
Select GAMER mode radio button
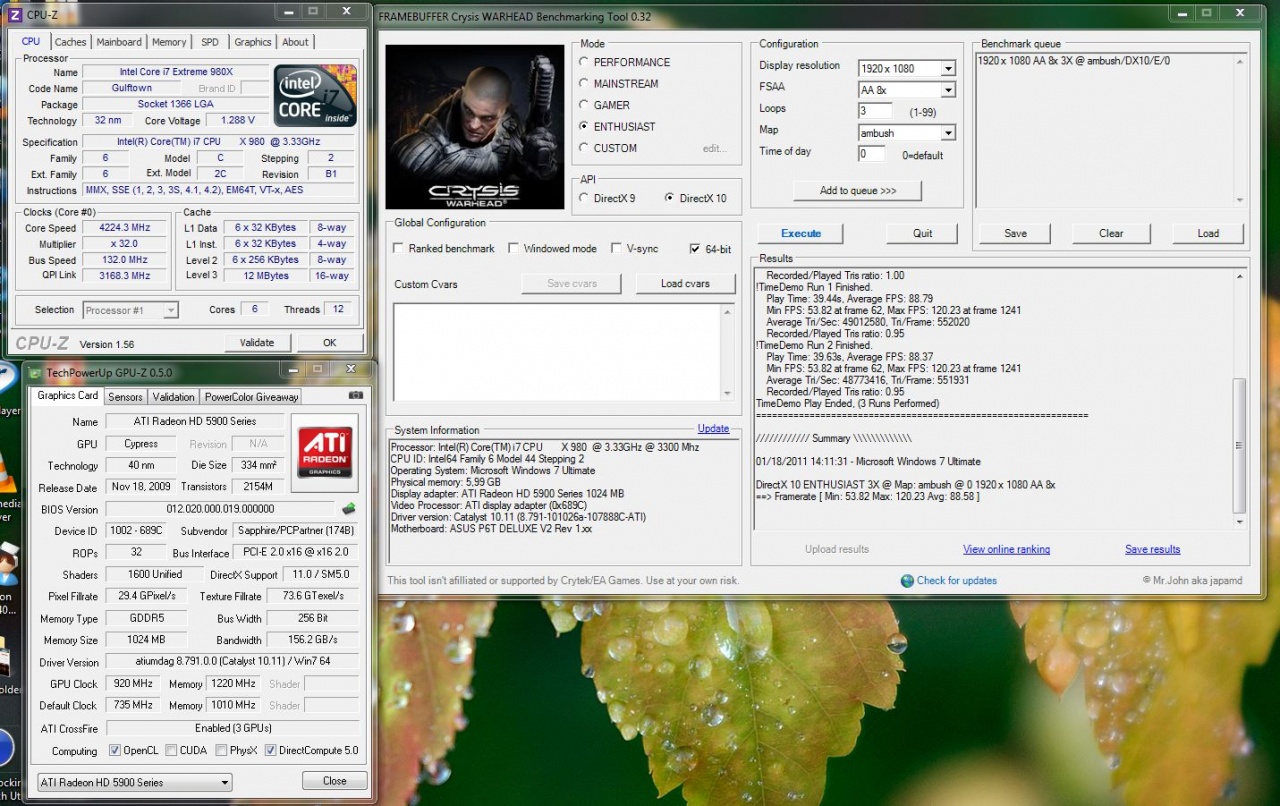[584, 105]
